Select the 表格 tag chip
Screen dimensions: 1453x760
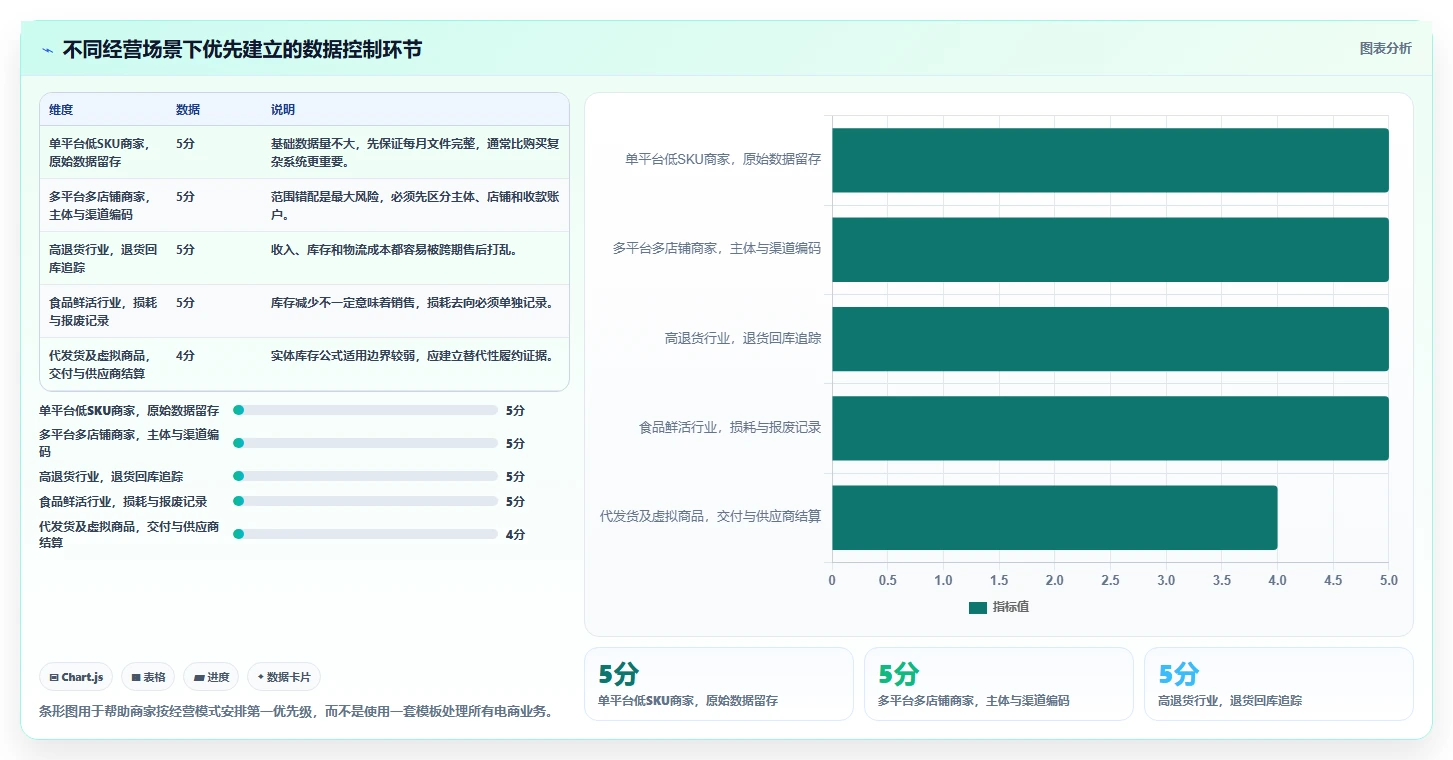[148, 677]
